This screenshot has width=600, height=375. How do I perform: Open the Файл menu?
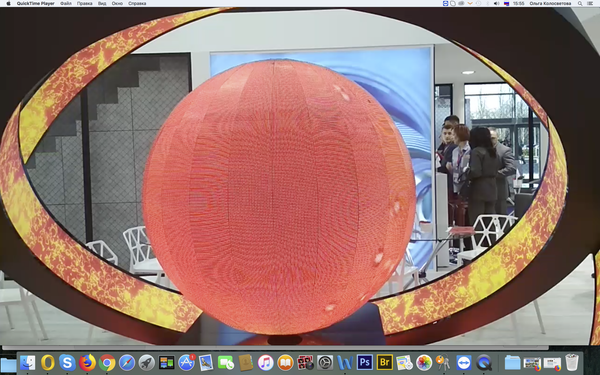(x=66, y=3)
